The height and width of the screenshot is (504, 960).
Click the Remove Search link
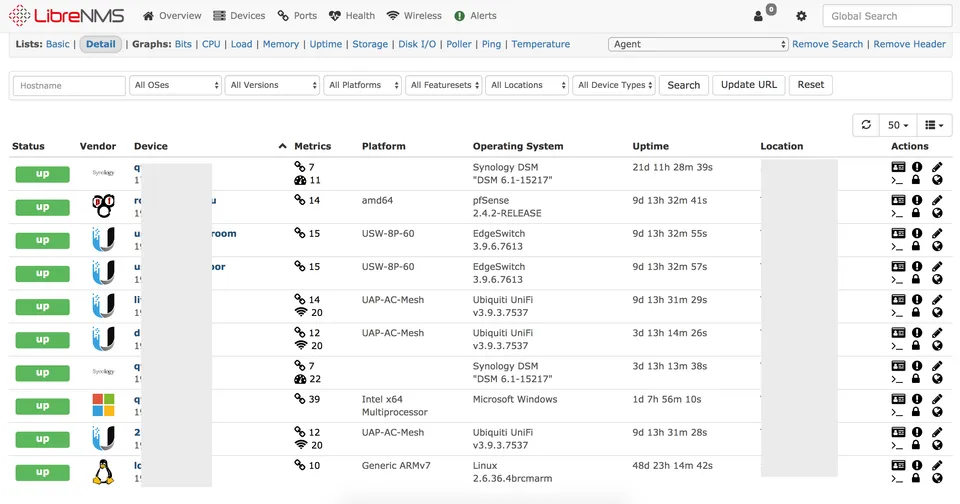(827, 44)
